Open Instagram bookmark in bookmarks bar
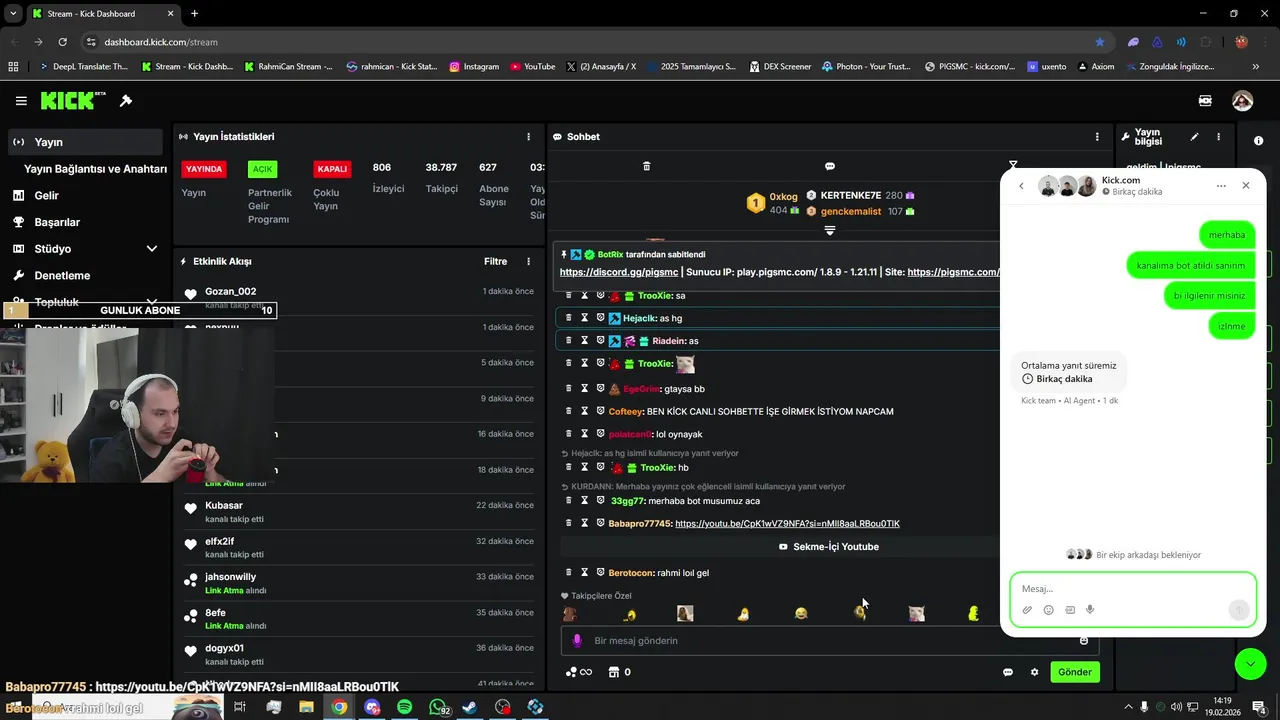Image resolution: width=1280 pixels, height=720 pixels. (x=474, y=66)
